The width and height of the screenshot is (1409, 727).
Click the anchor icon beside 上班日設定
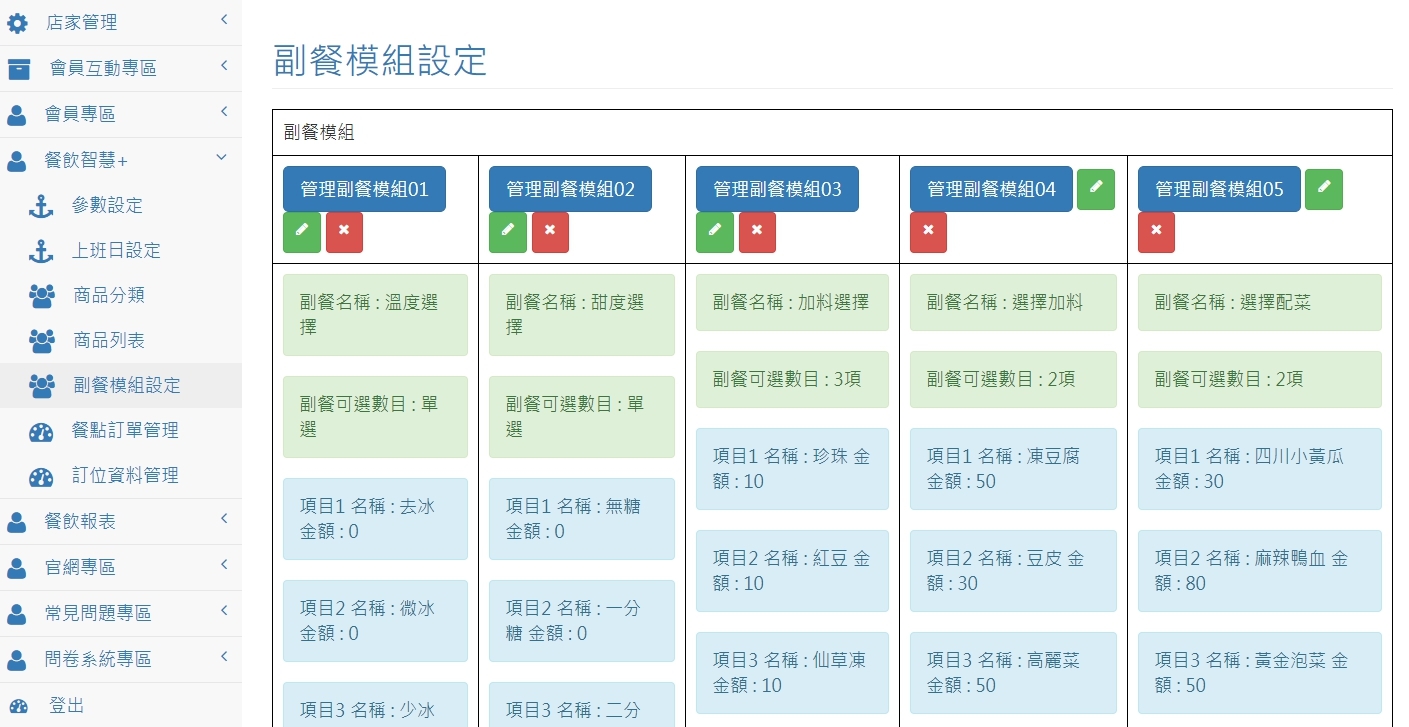click(41, 250)
